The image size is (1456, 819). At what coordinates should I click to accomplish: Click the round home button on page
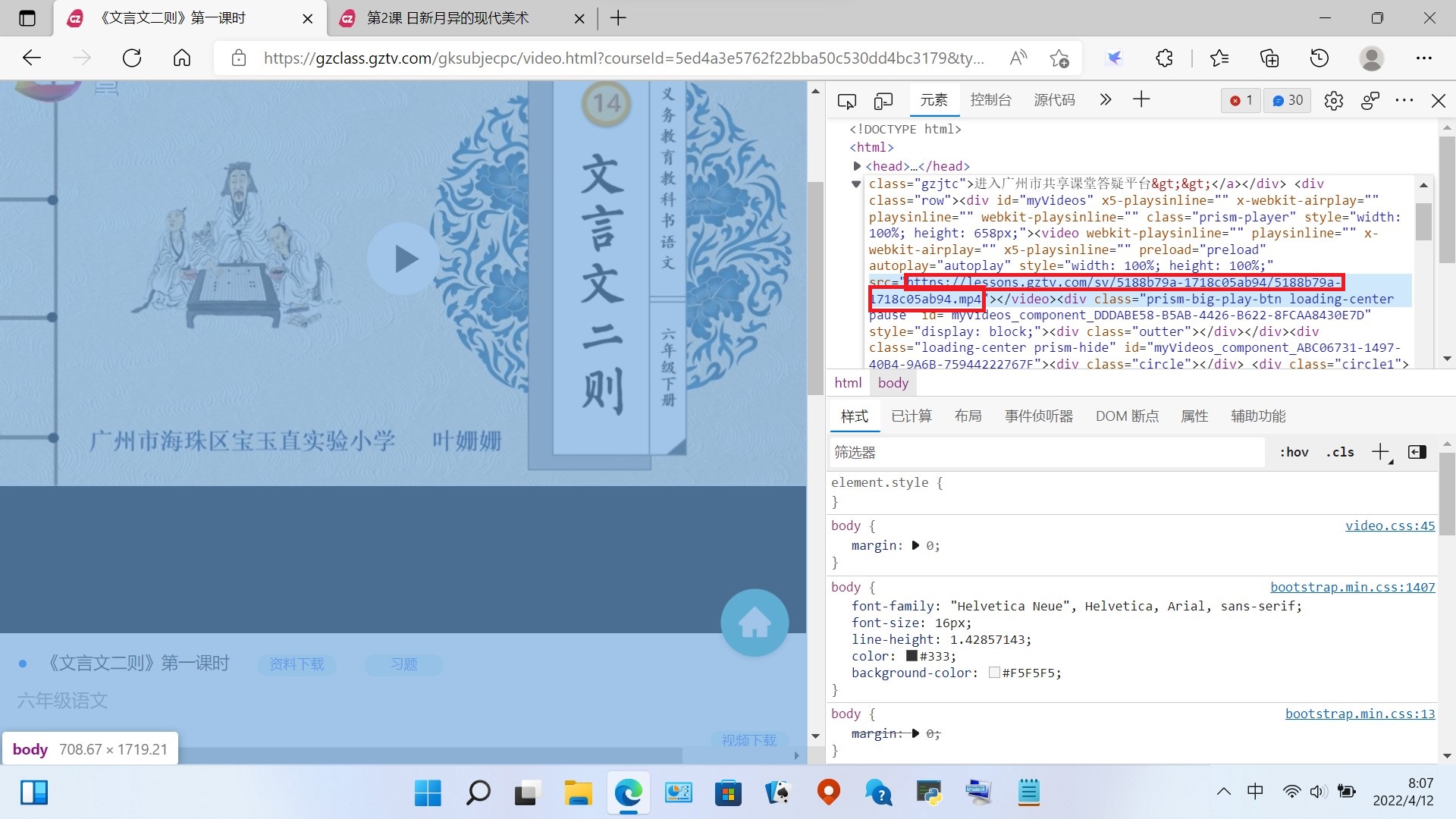pyautogui.click(x=755, y=623)
